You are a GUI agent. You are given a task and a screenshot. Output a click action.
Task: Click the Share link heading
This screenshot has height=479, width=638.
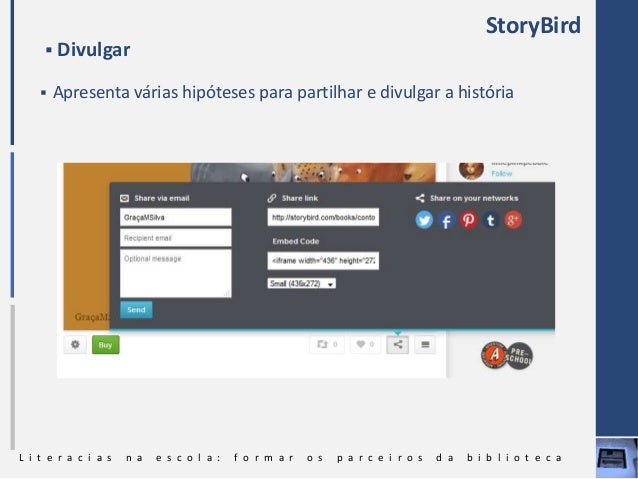pos(300,198)
